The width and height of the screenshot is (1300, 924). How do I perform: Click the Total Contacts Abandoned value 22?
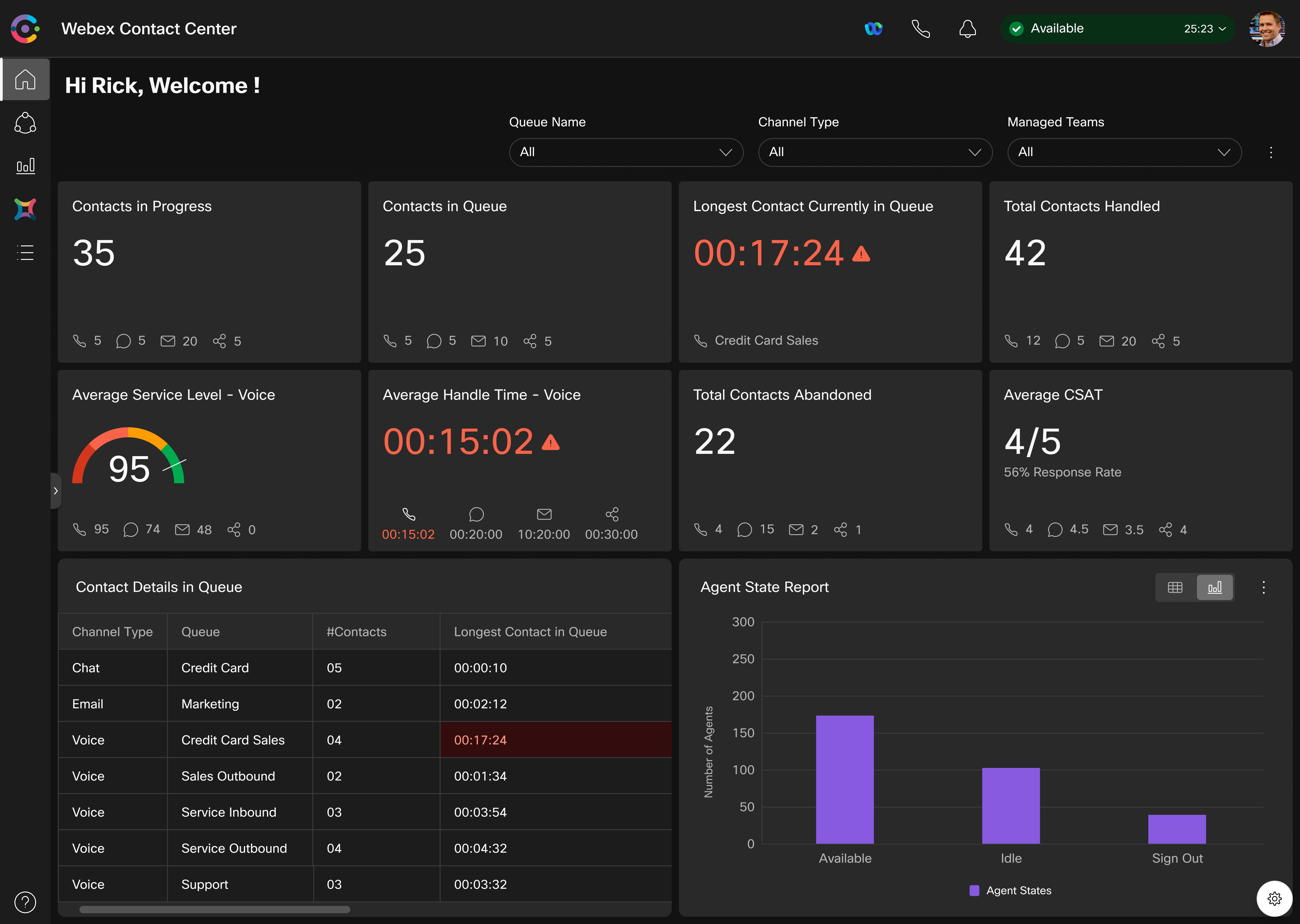point(715,441)
